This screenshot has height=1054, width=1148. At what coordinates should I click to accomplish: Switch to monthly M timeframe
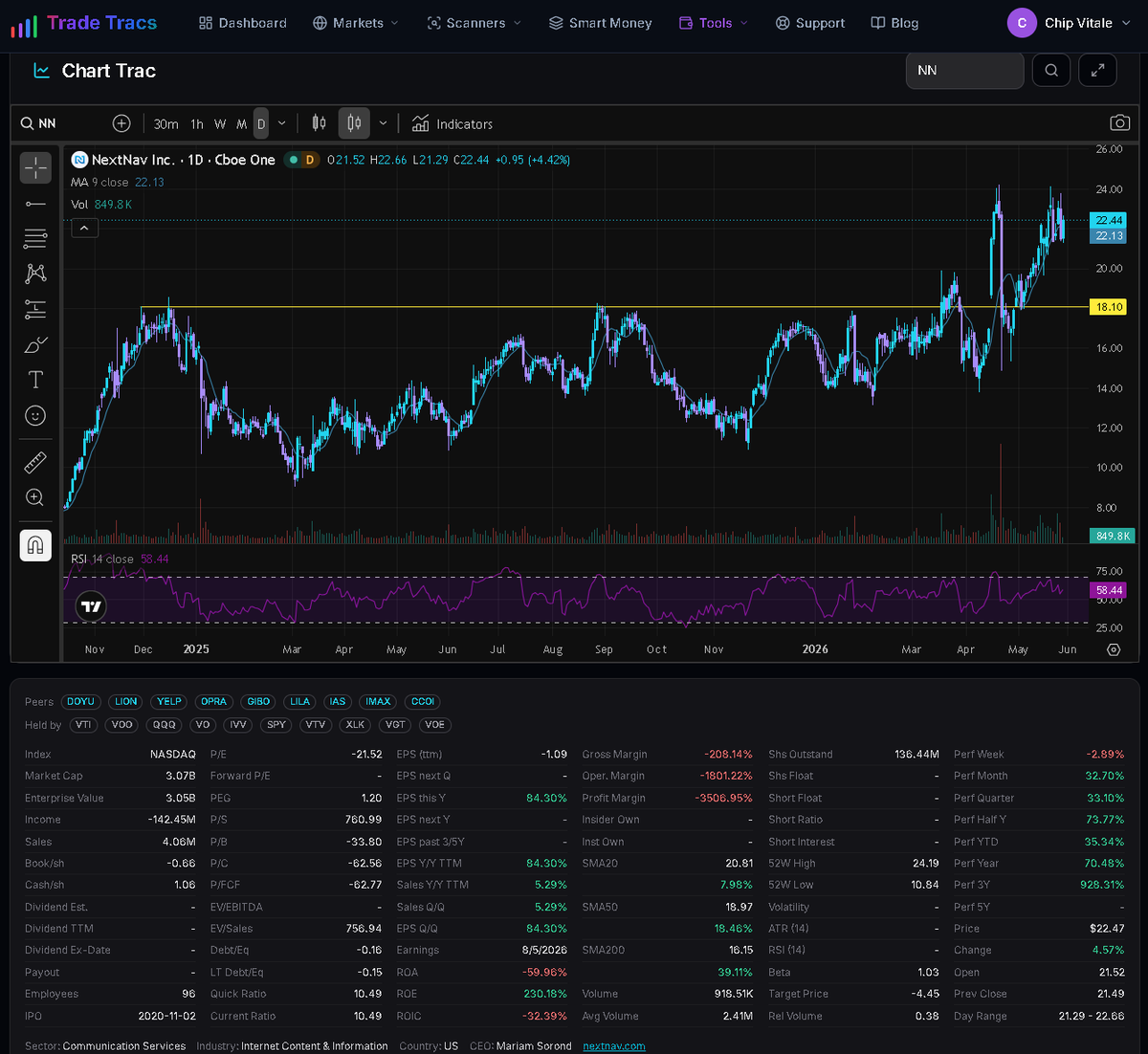point(241,123)
